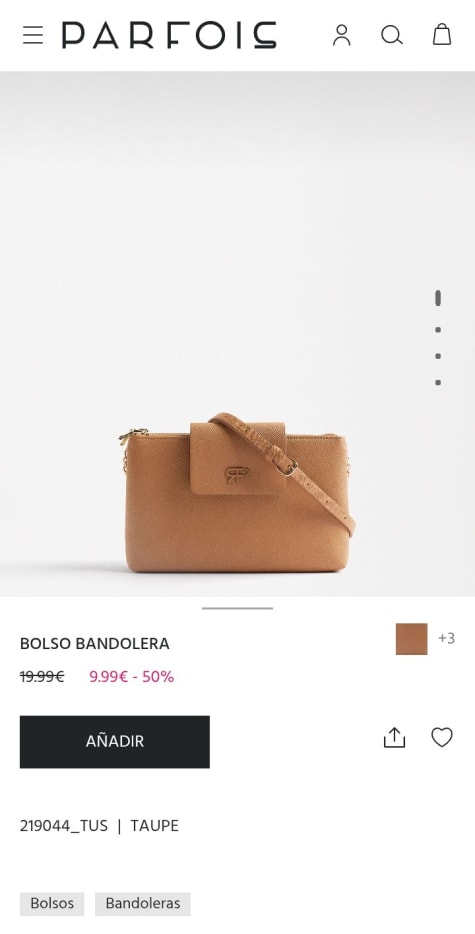The height and width of the screenshot is (934, 475).
Task: Click the AÑADIR button
Action: click(x=114, y=742)
